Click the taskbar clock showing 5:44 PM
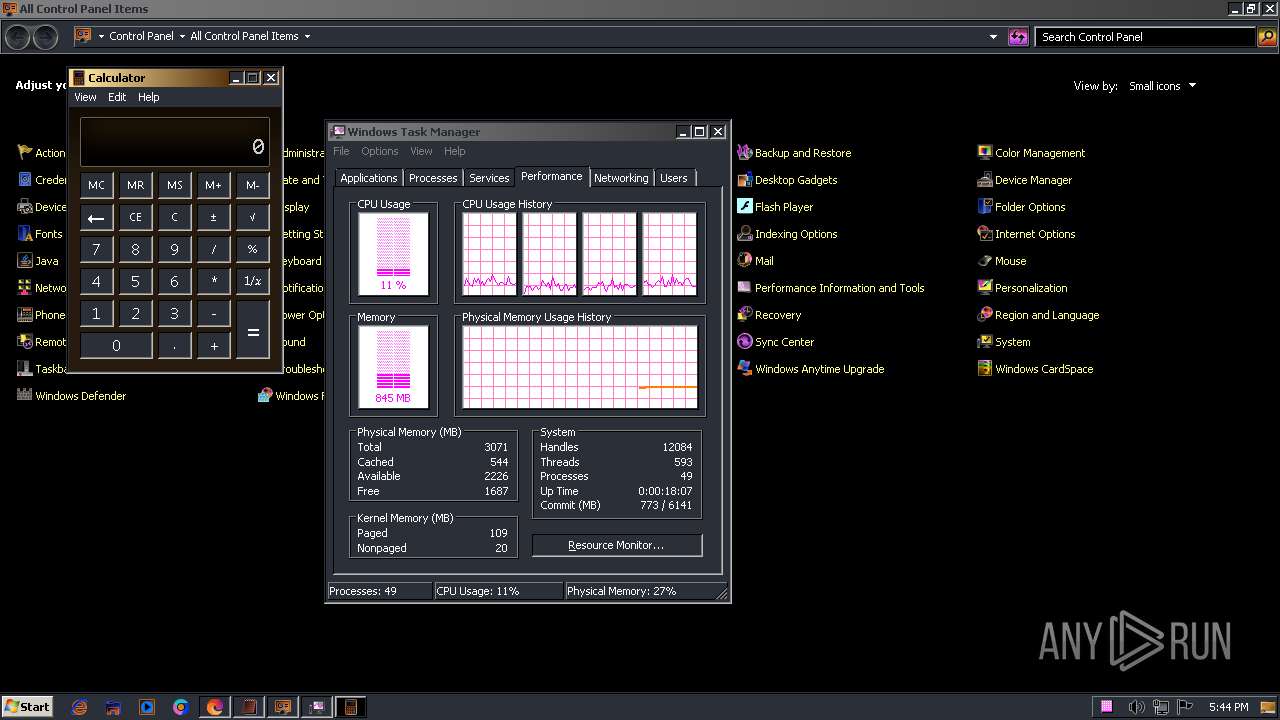Image resolution: width=1280 pixels, height=720 pixels. pyautogui.click(x=1228, y=707)
